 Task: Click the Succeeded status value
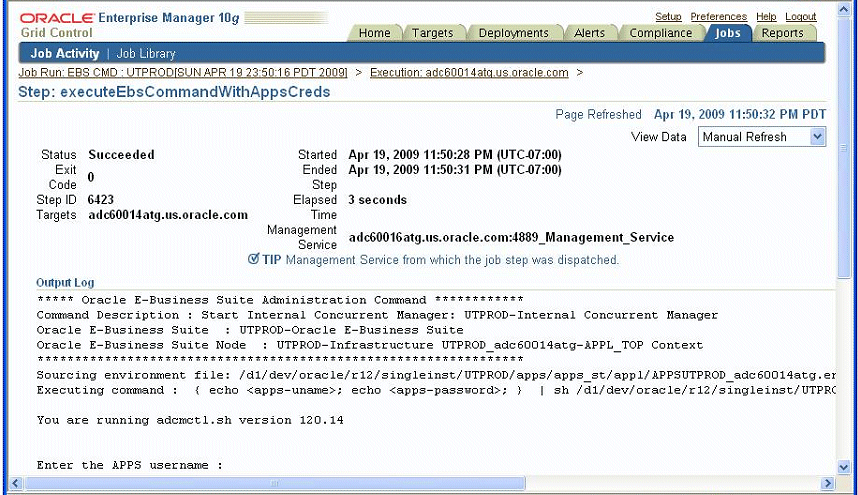pyautogui.click(x=121, y=155)
